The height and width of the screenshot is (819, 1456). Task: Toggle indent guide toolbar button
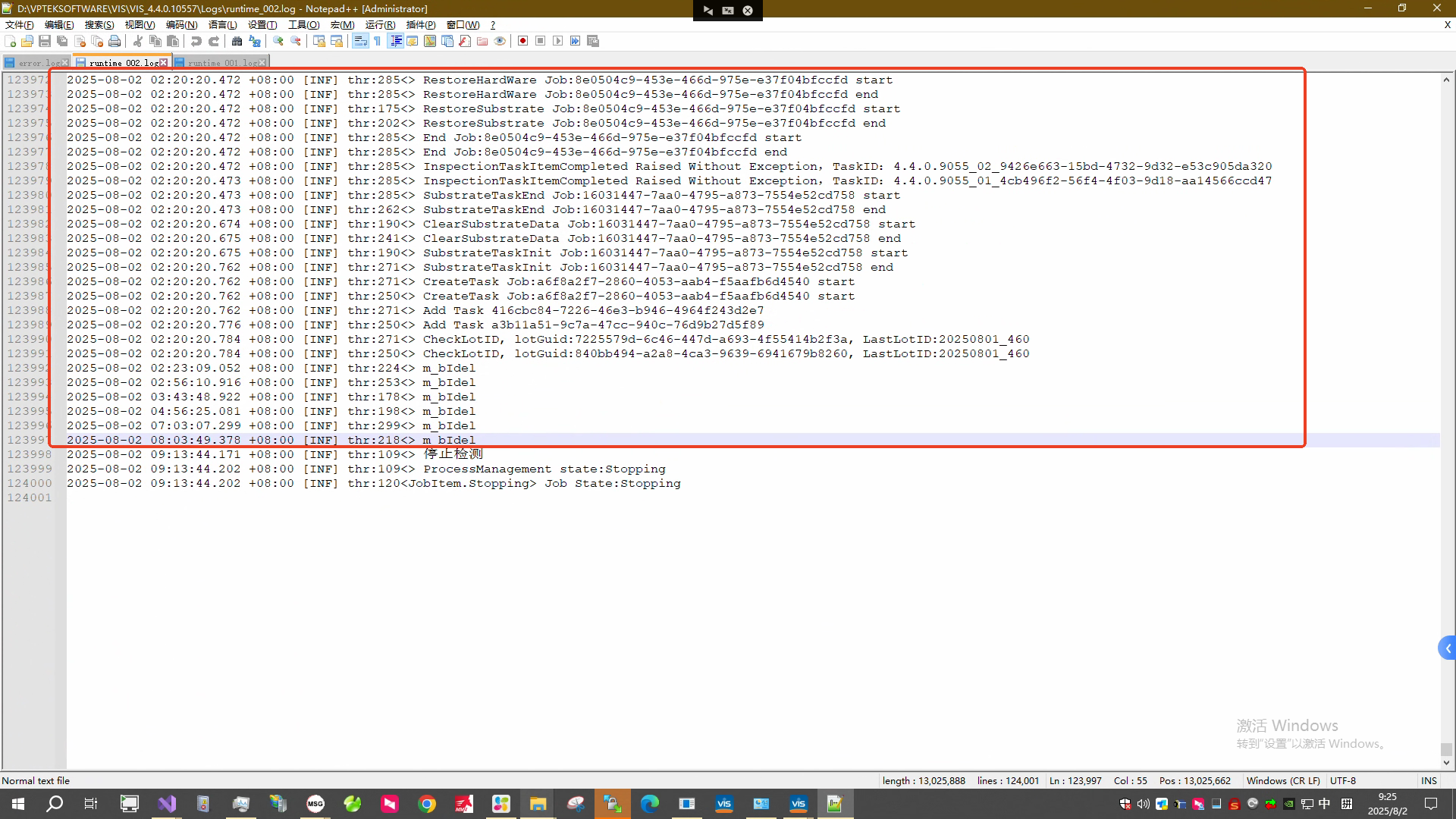pyautogui.click(x=395, y=41)
